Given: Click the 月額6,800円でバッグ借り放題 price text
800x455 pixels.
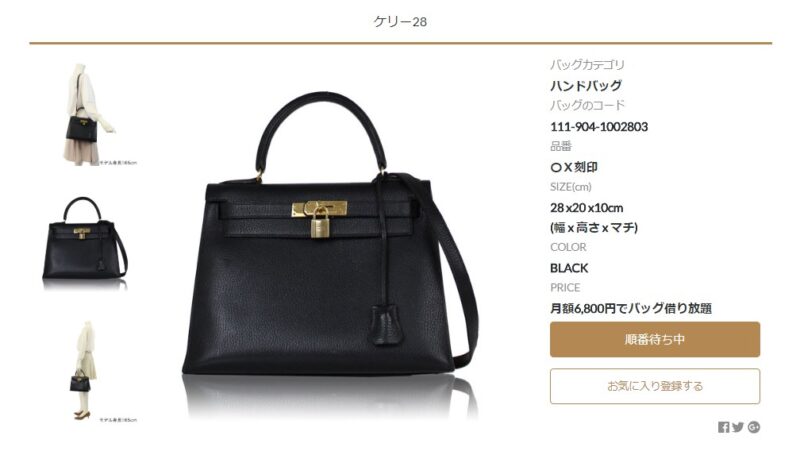Looking at the screenshot, I should [631, 308].
